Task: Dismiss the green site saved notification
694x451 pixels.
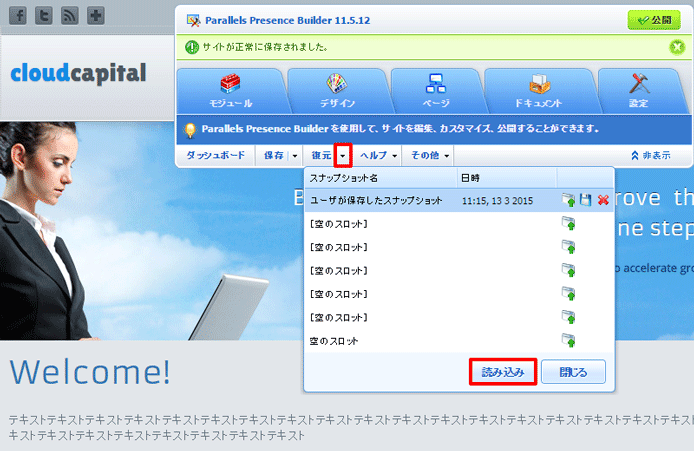Action: tap(677, 46)
